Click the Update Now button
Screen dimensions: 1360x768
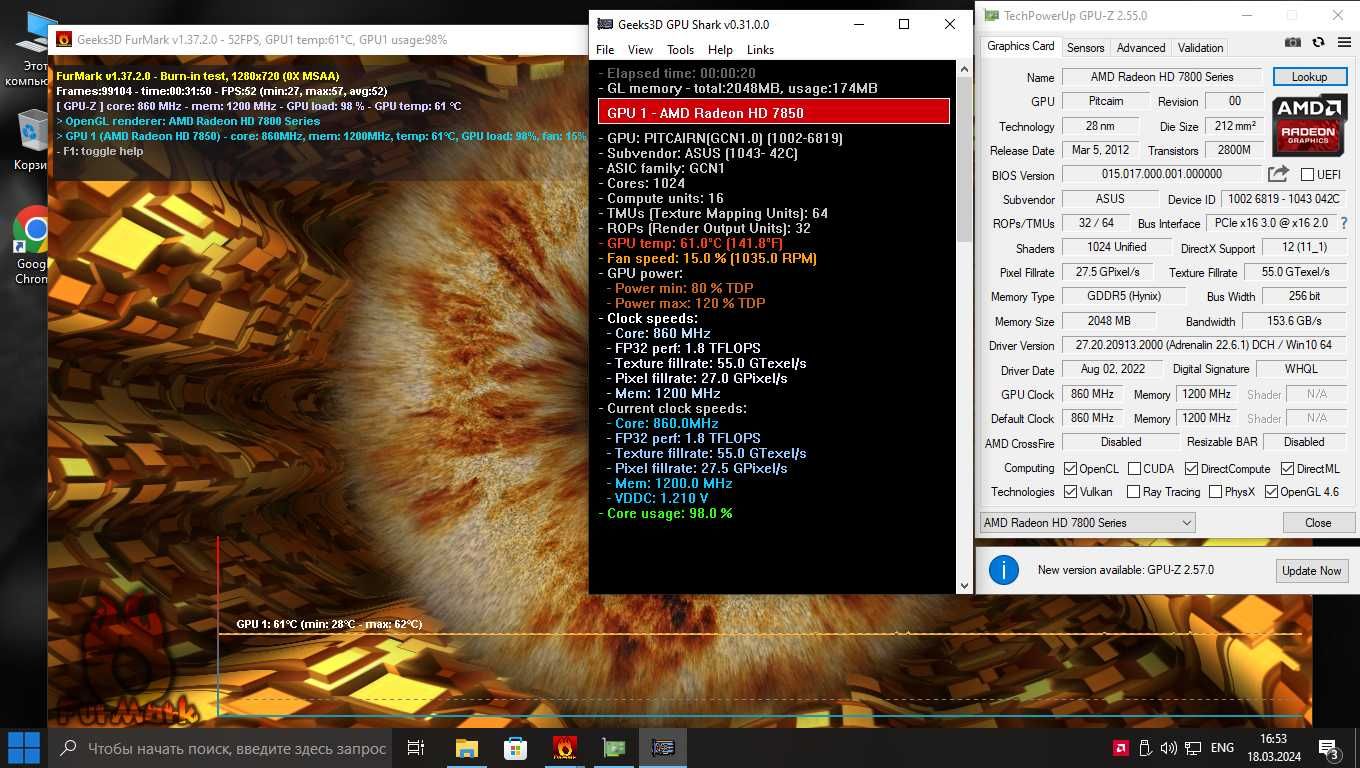[1312, 570]
